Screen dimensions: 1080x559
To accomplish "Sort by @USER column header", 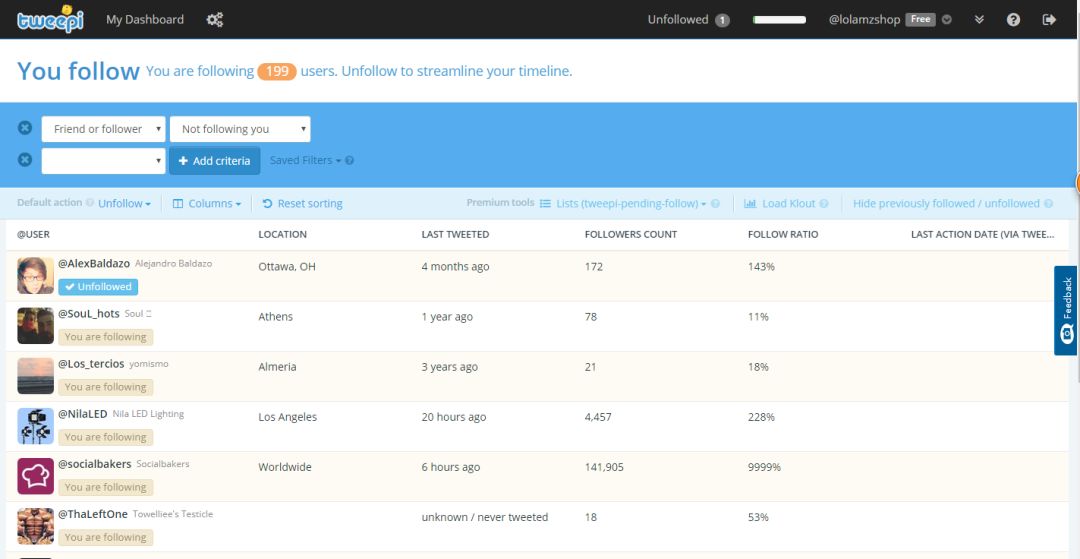I will tap(33, 235).
